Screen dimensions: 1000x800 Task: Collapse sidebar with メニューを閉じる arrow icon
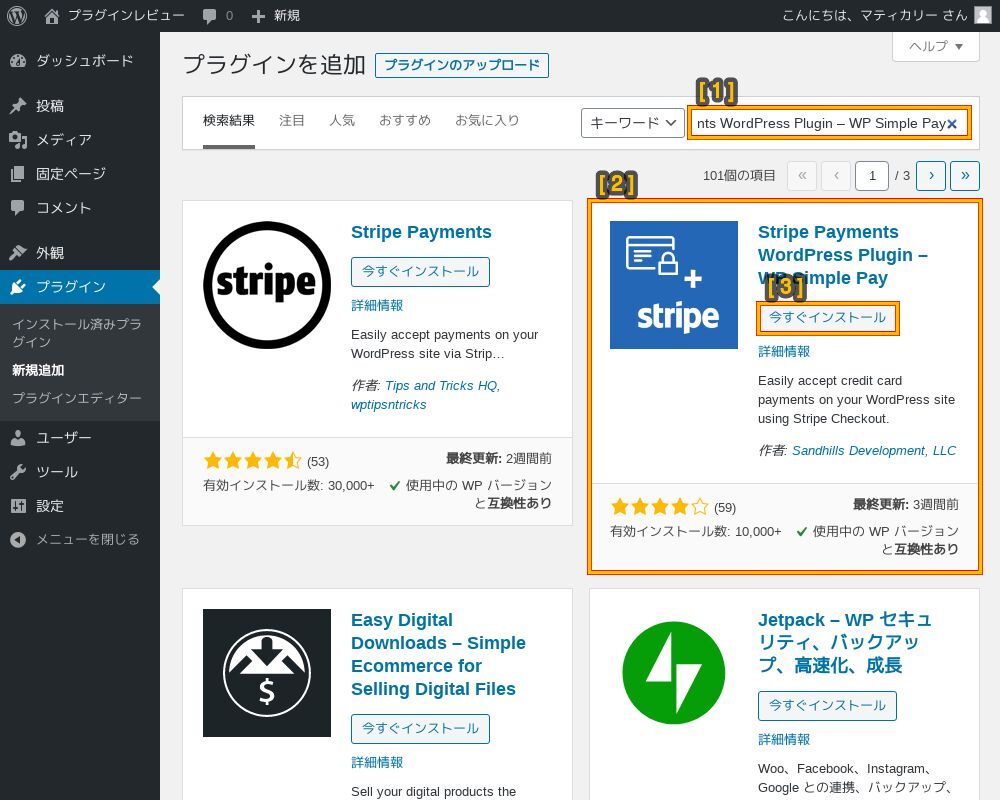click(18, 540)
